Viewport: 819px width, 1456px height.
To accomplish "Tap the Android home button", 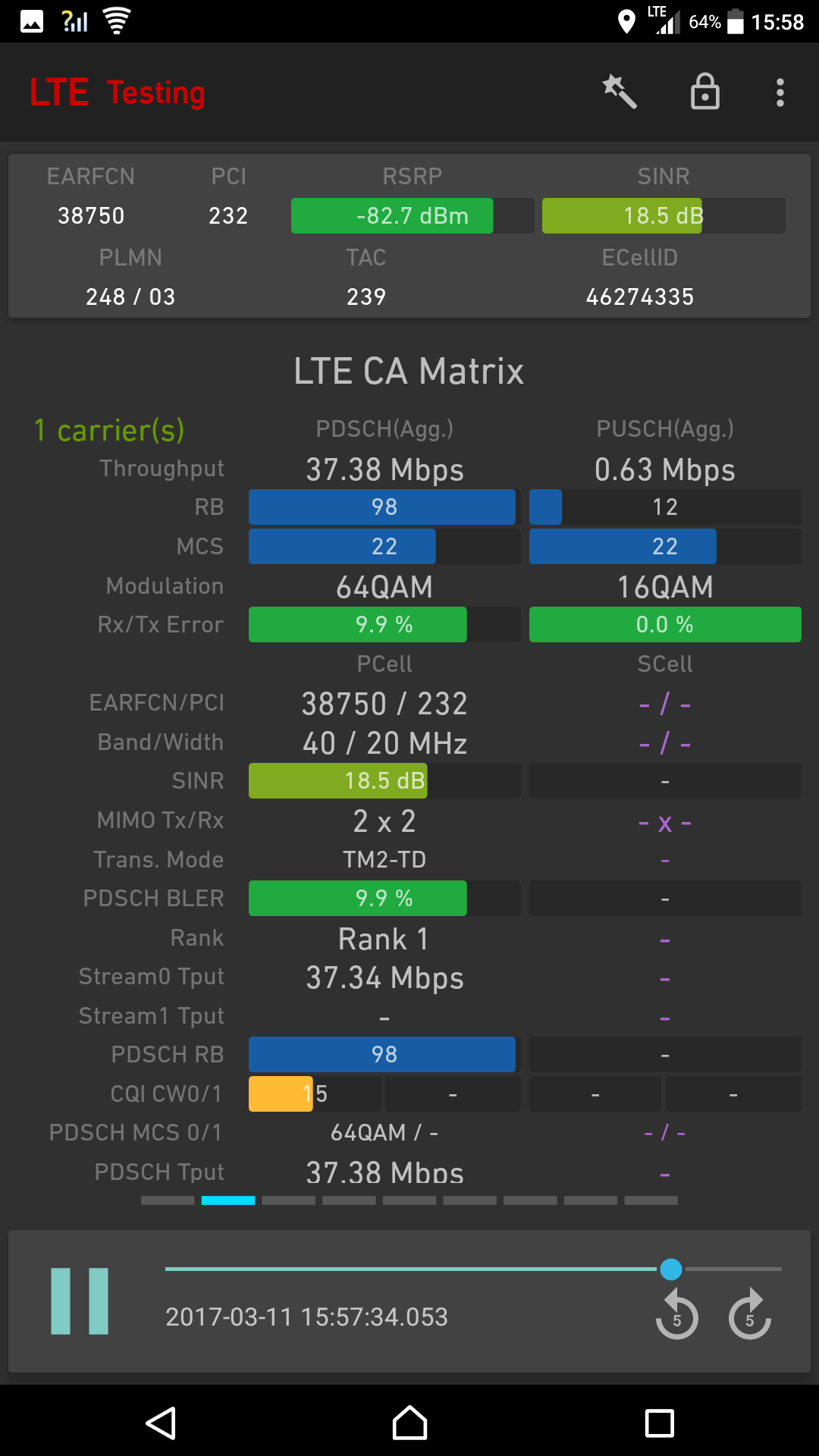I will [x=409, y=1423].
